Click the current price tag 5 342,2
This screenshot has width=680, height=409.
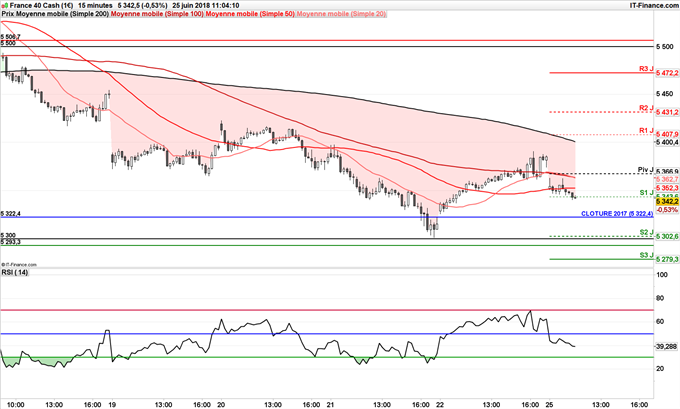pos(667,202)
